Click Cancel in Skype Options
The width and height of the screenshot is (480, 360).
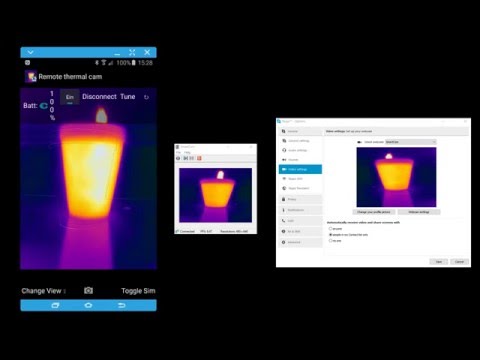click(x=459, y=262)
